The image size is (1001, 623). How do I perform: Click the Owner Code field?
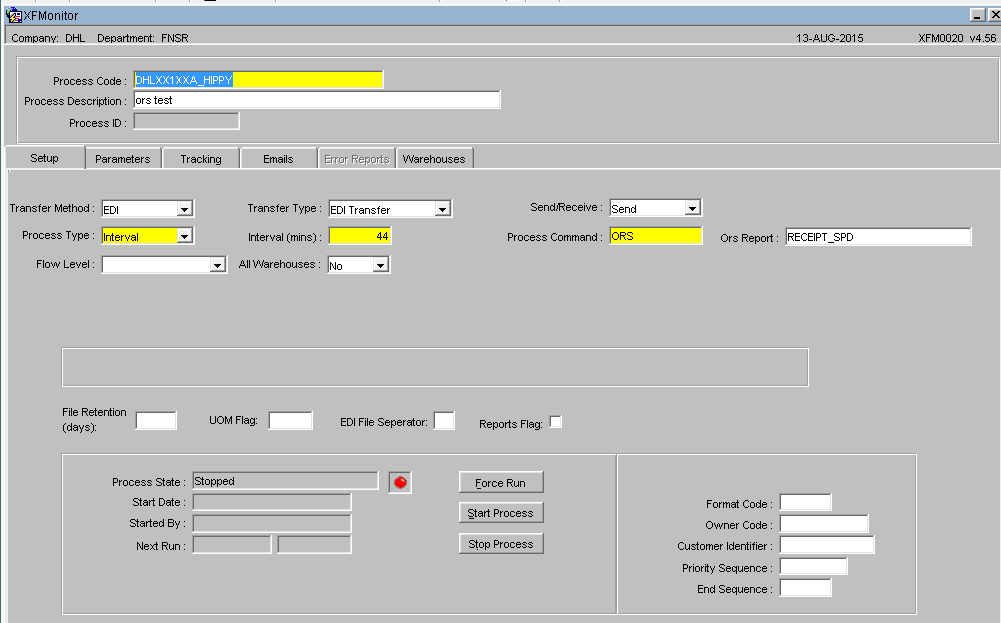tap(824, 524)
